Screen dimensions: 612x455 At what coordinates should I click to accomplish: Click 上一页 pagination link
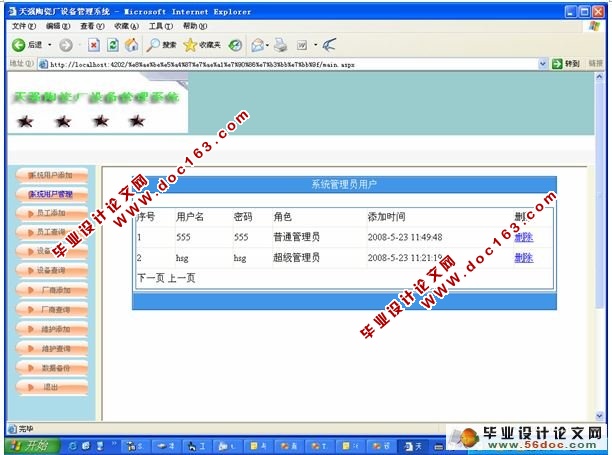click(x=181, y=278)
